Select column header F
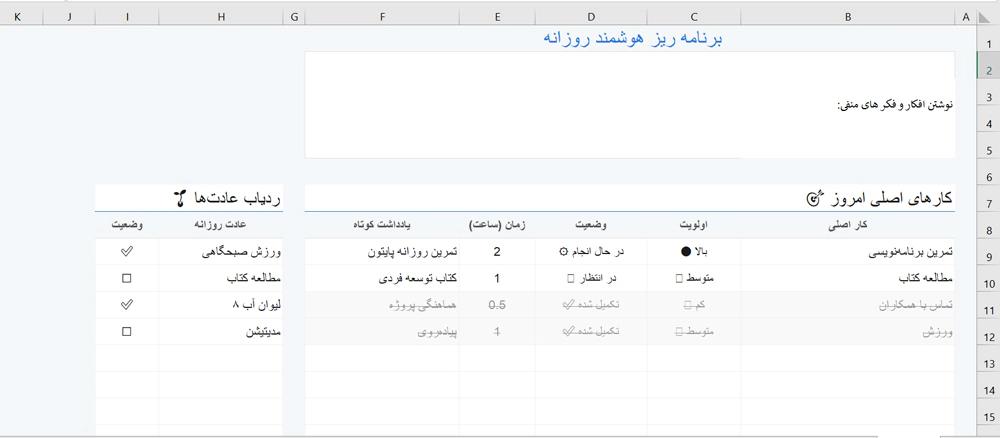 [x=382, y=18]
